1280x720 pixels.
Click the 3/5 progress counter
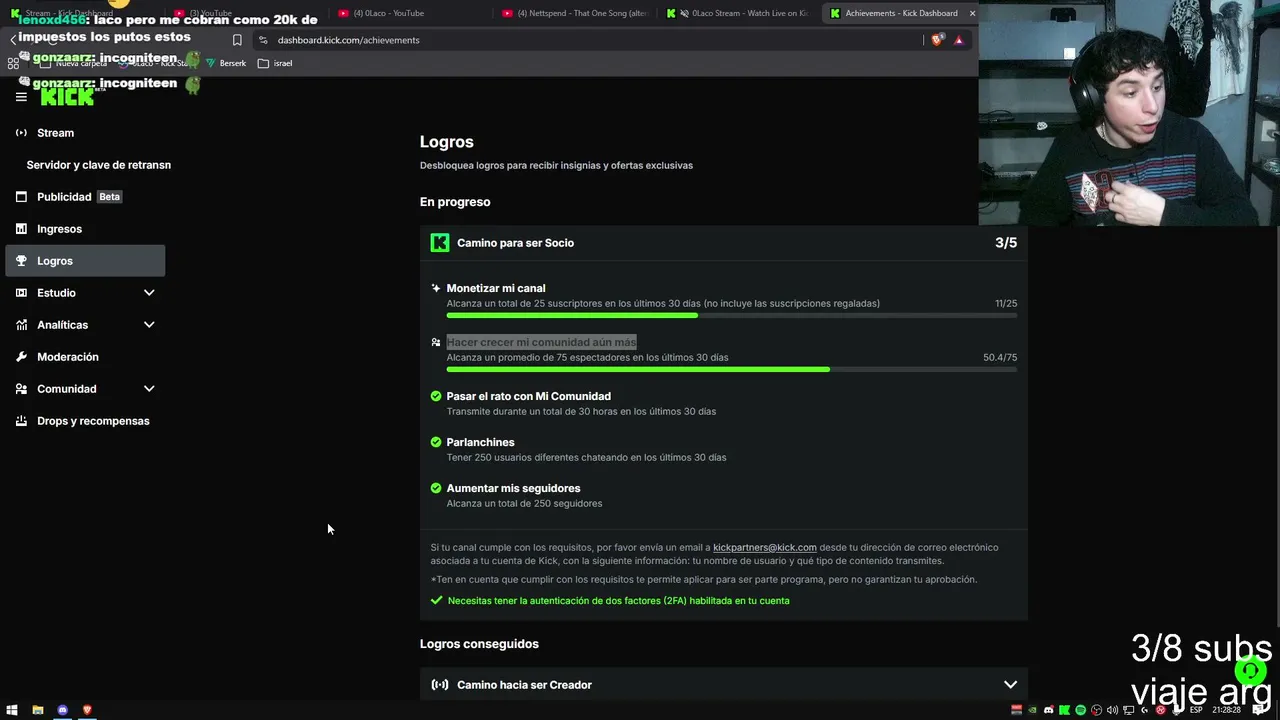pyautogui.click(x=1006, y=243)
